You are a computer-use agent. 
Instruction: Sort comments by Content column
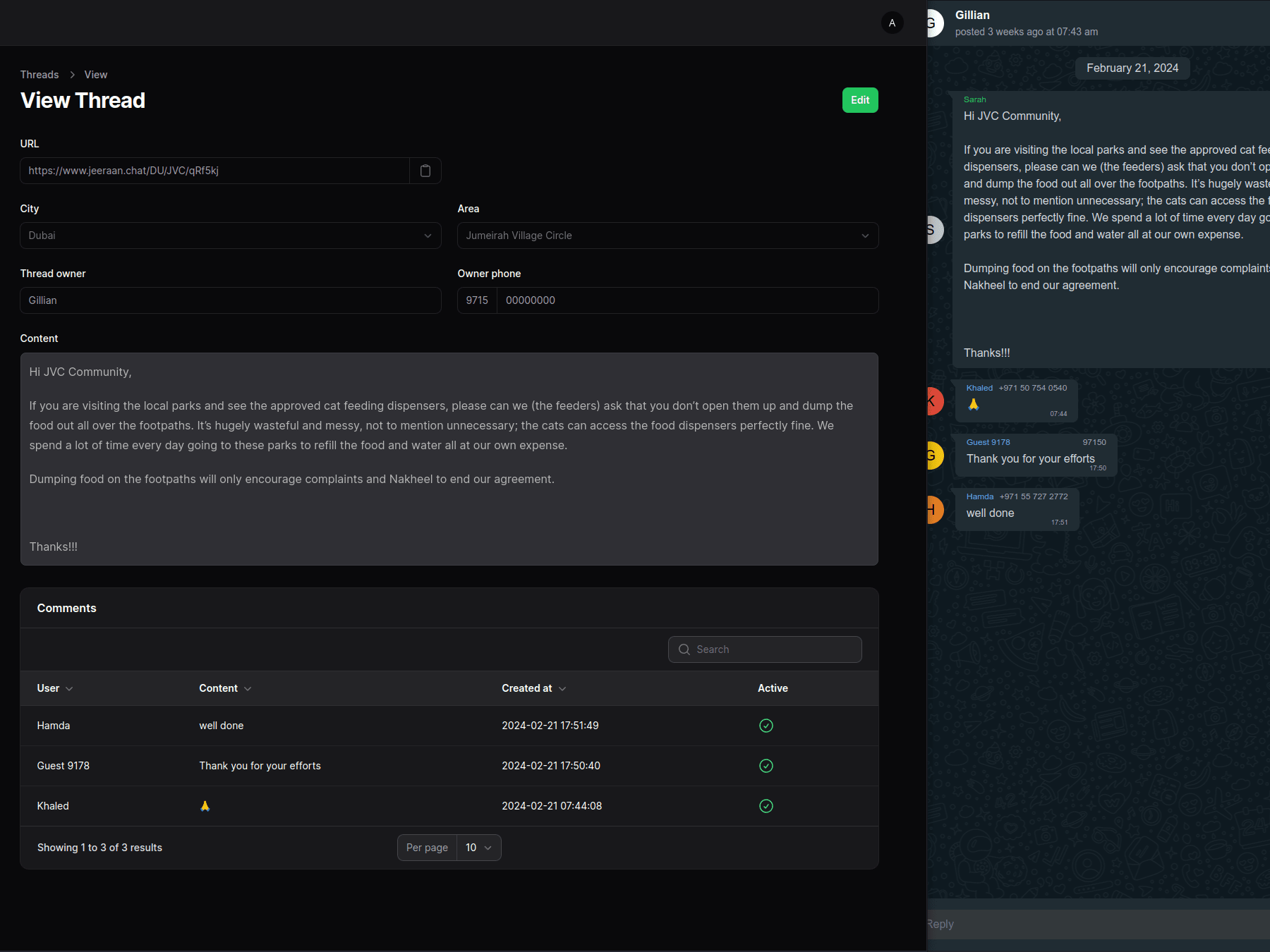point(225,688)
